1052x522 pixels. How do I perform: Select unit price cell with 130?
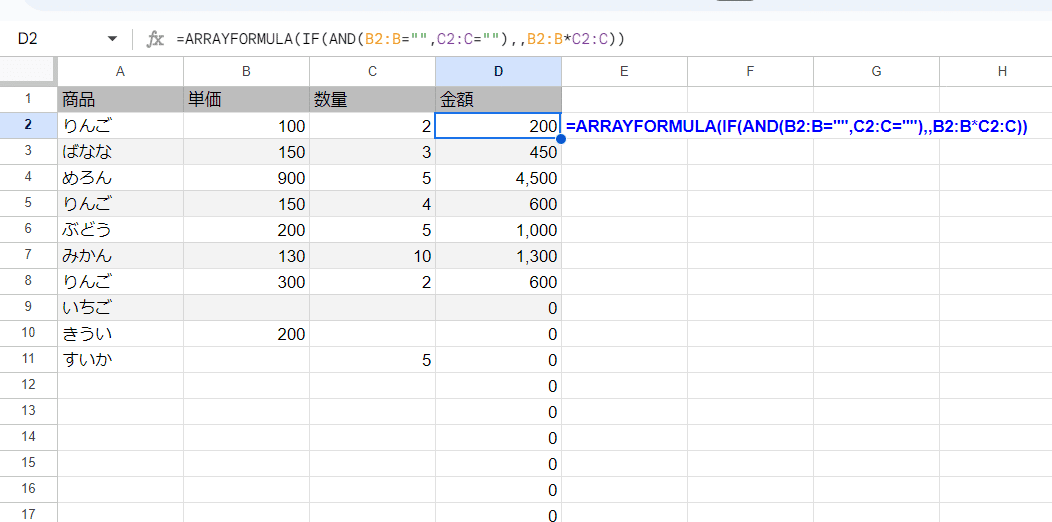(246, 256)
